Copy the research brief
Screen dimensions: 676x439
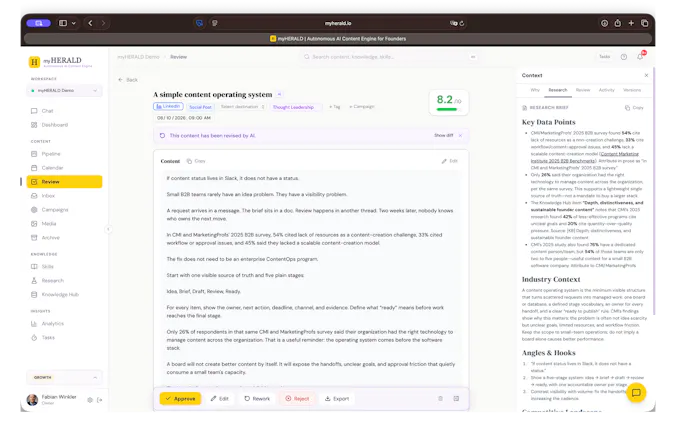pos(634,107)
